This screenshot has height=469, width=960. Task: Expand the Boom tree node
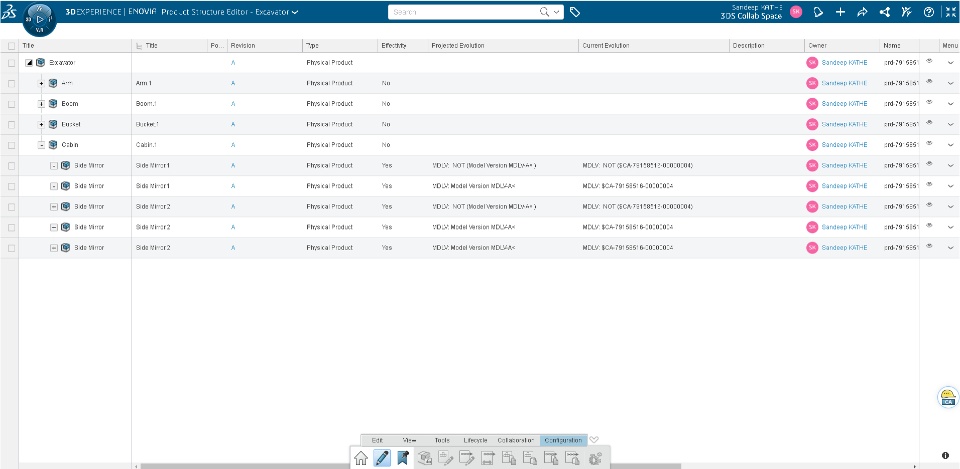pos(42,103)
